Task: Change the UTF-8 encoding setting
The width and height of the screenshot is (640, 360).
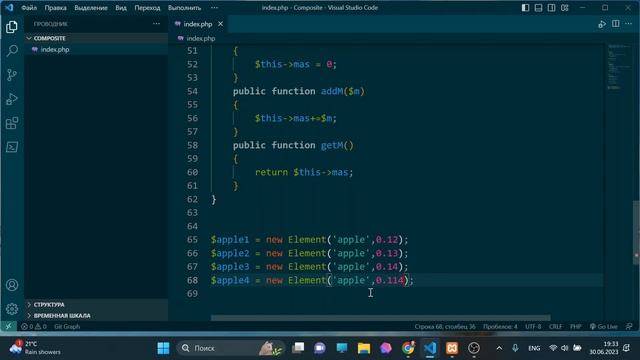Action: point(533,327)
